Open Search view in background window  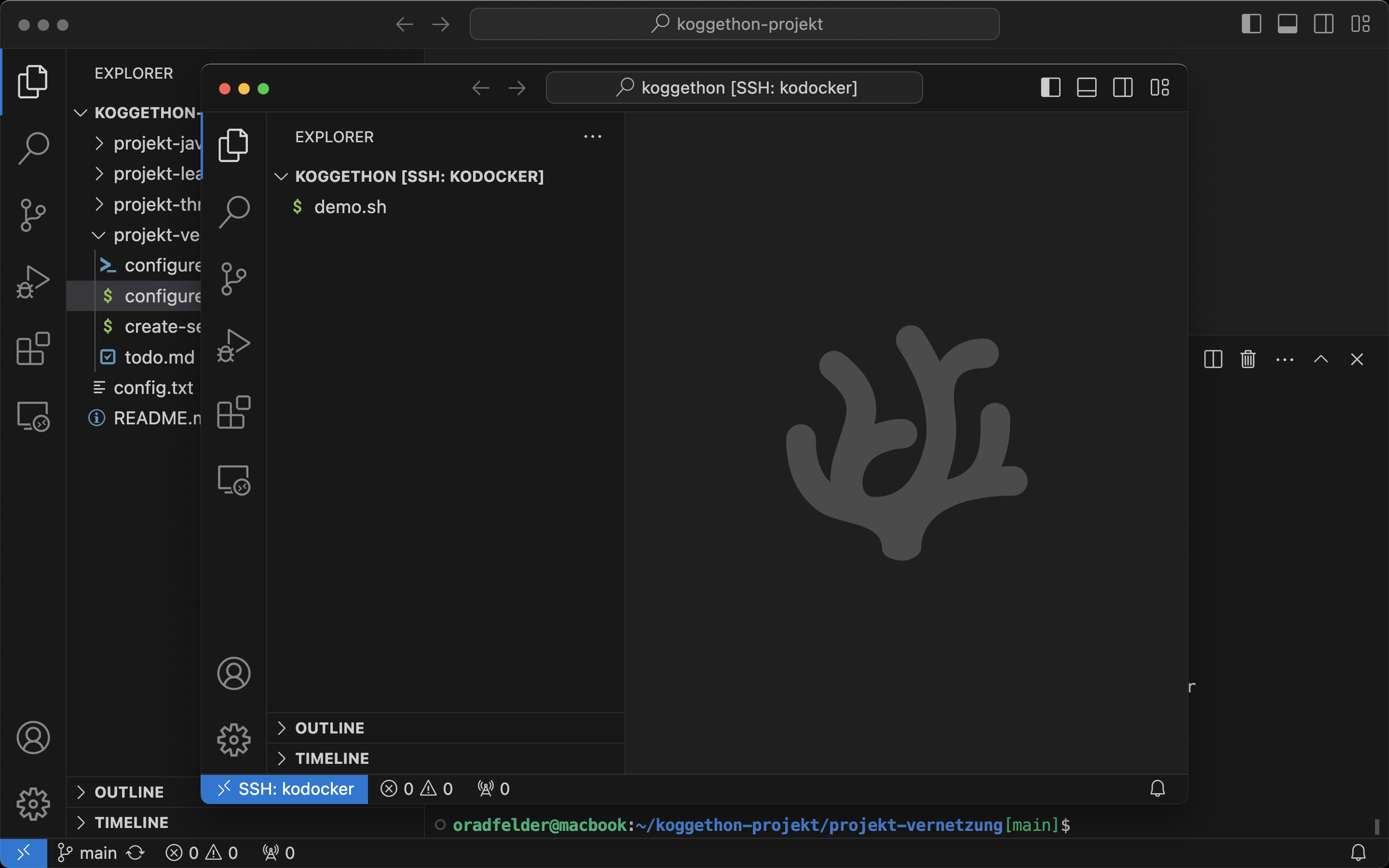pos(33,148)
